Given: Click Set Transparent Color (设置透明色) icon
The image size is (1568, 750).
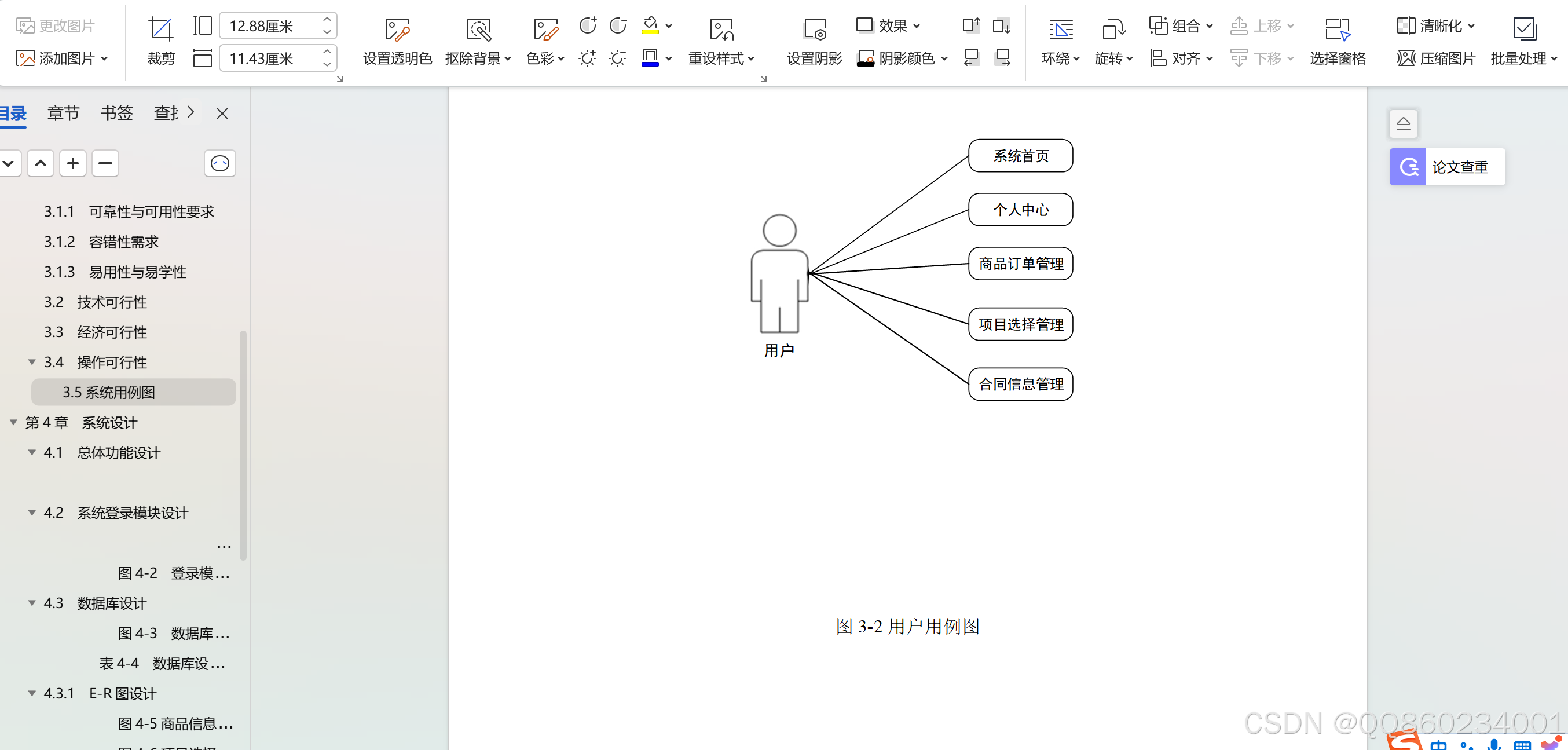Looking at the screenshot, I should pos(397,28).
